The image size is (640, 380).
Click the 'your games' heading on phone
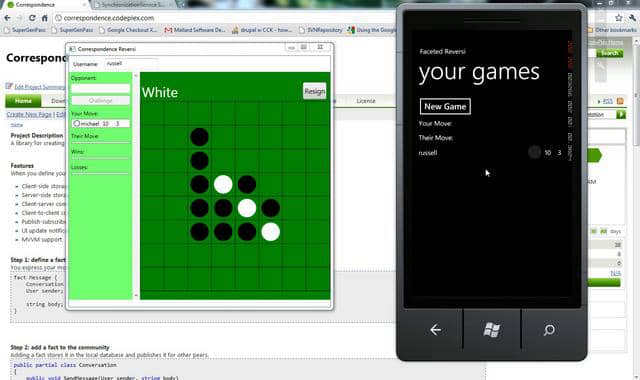click(479, 73)
